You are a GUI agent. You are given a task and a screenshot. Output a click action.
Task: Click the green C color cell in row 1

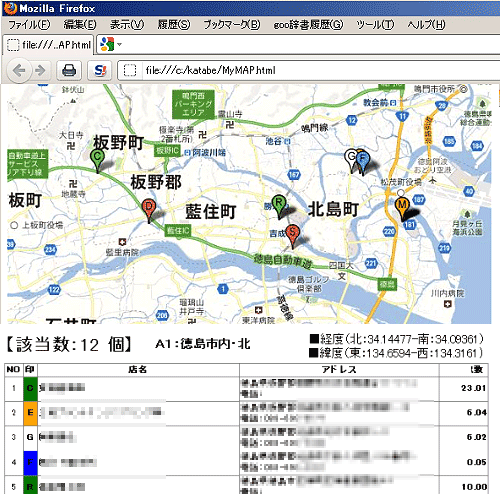pyautogui.click(x=30, y=389)
